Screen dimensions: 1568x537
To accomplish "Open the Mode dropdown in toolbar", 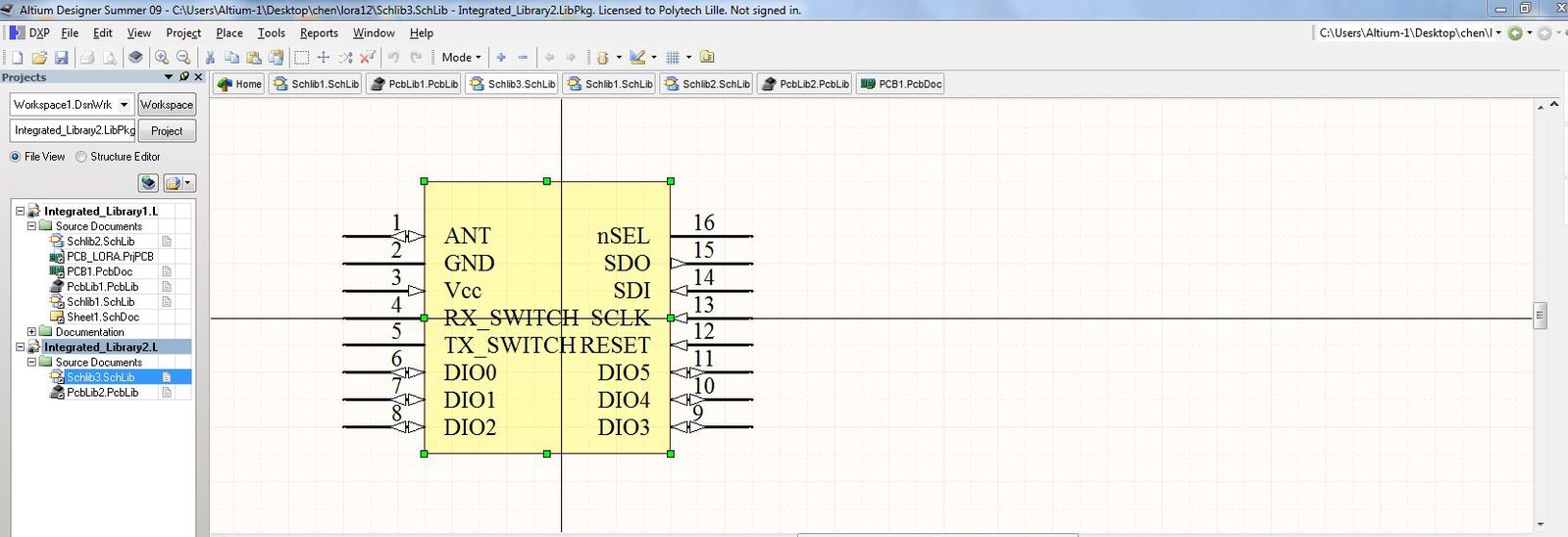I will pyautogui.click(x=461, y=58).
